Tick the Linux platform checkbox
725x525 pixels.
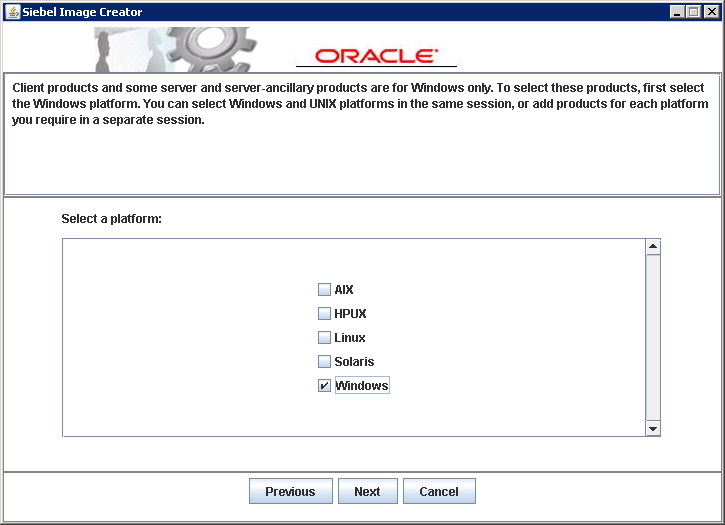[324, 338]
